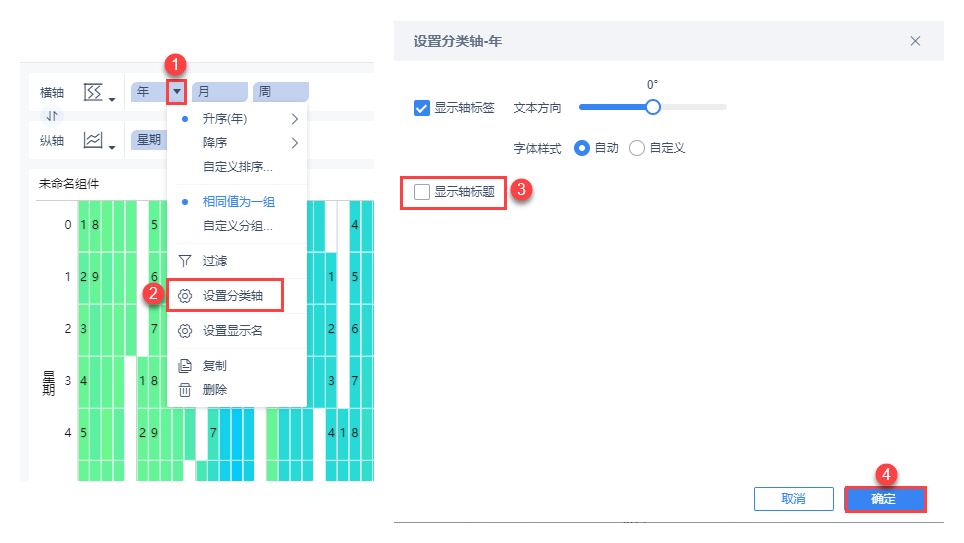Viewport: 964px width, 543px height.
Task: Click the trash icon beside 删除
Action: tap(184, 390)
